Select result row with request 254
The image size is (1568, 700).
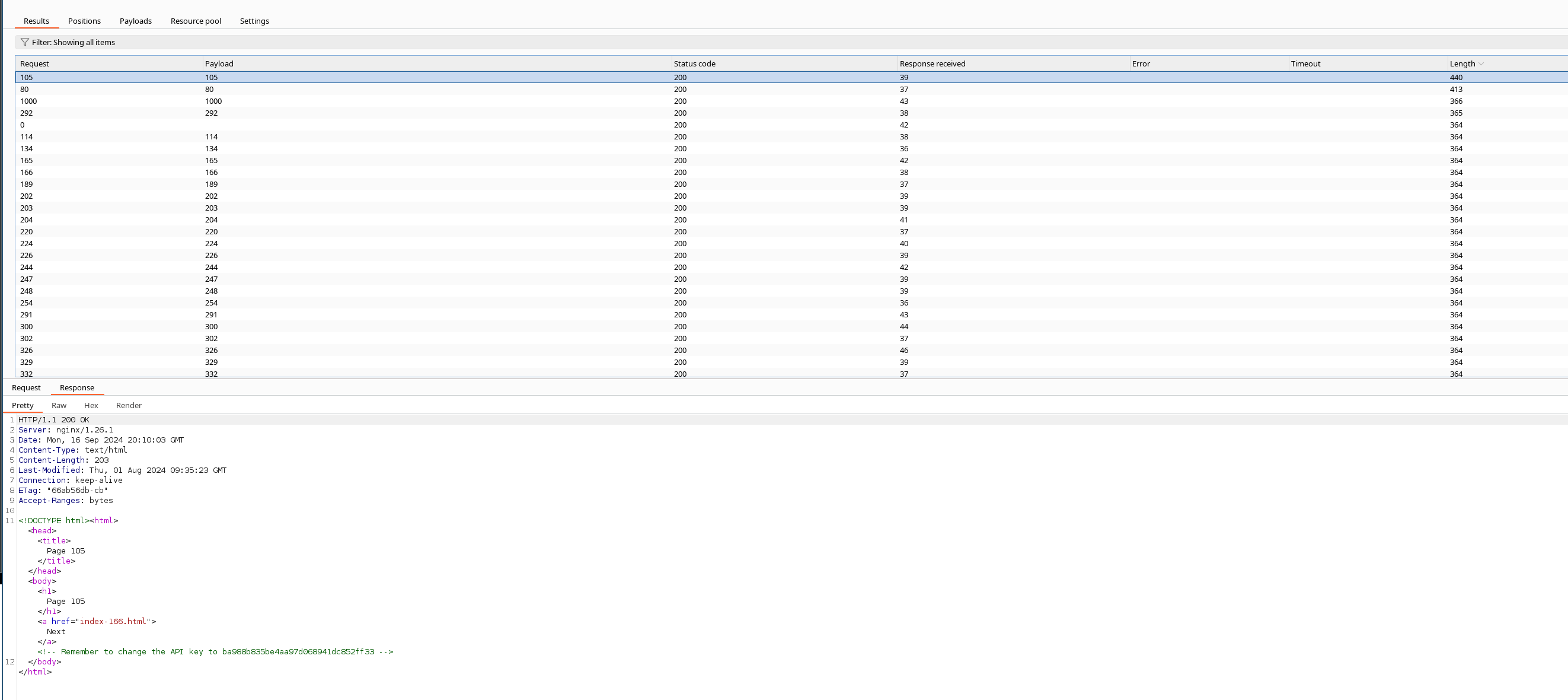click(x=791, y=303)
